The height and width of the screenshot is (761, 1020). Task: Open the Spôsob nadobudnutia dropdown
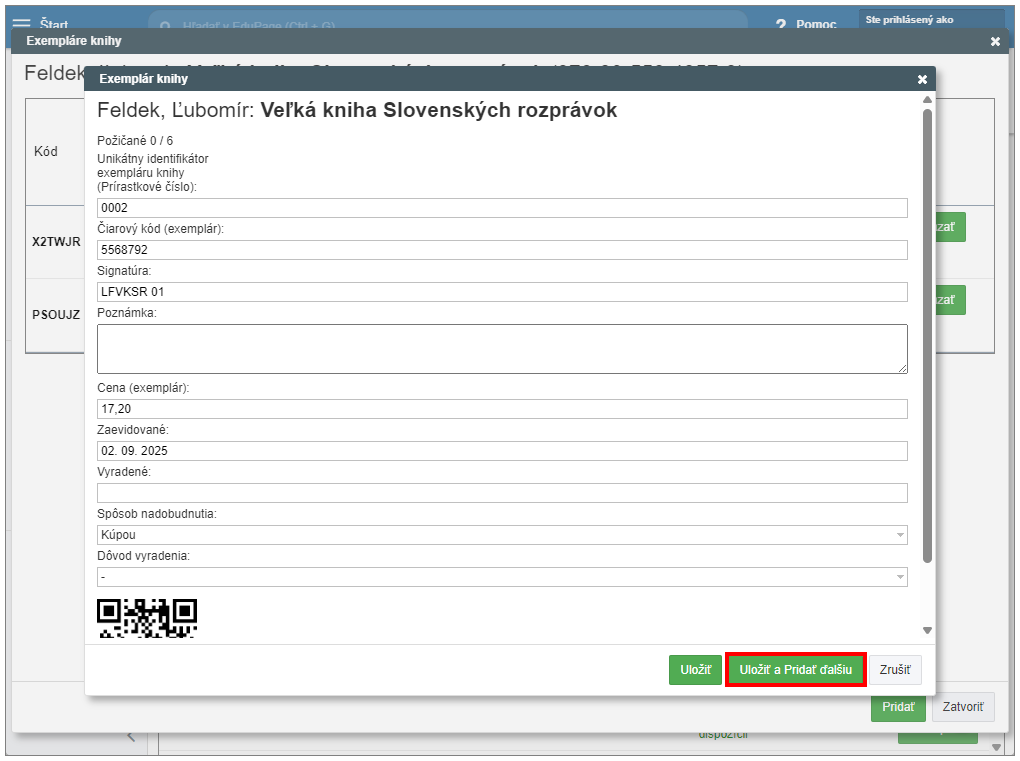pyautogui.click(x=502, y=535)
